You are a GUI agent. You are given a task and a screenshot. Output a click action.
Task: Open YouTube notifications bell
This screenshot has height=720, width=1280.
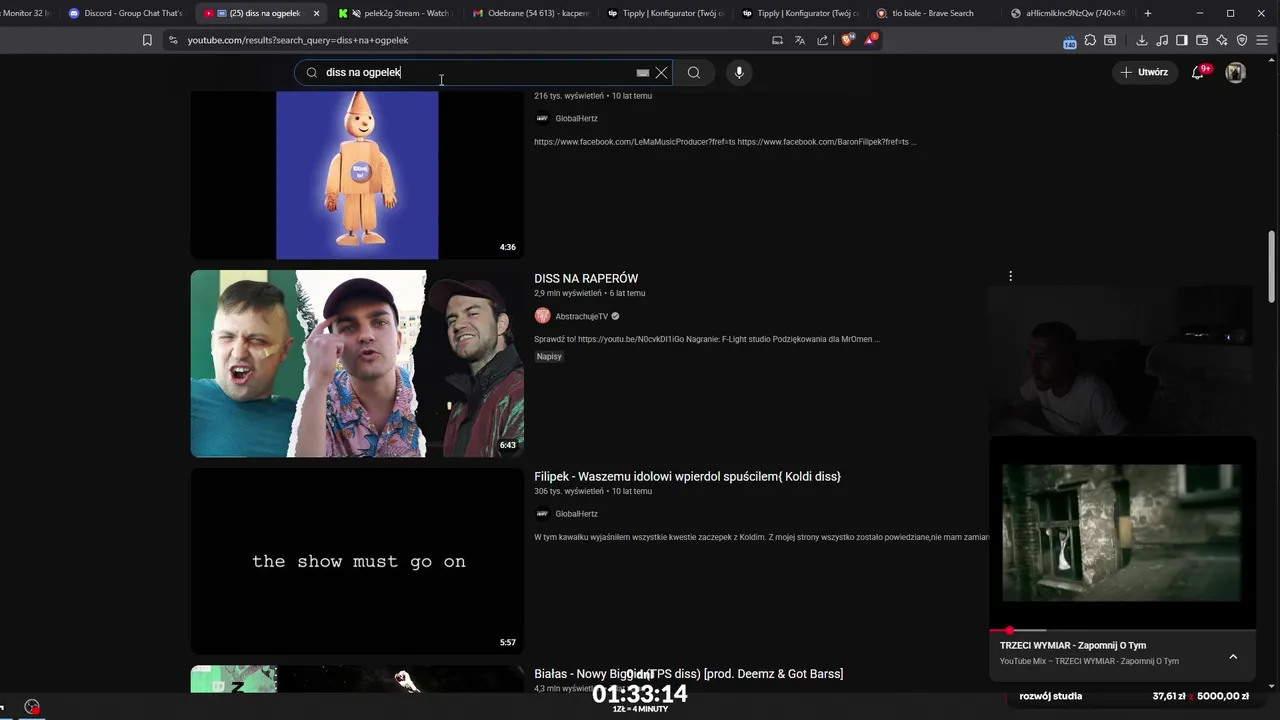click(x=1198, y=72)
